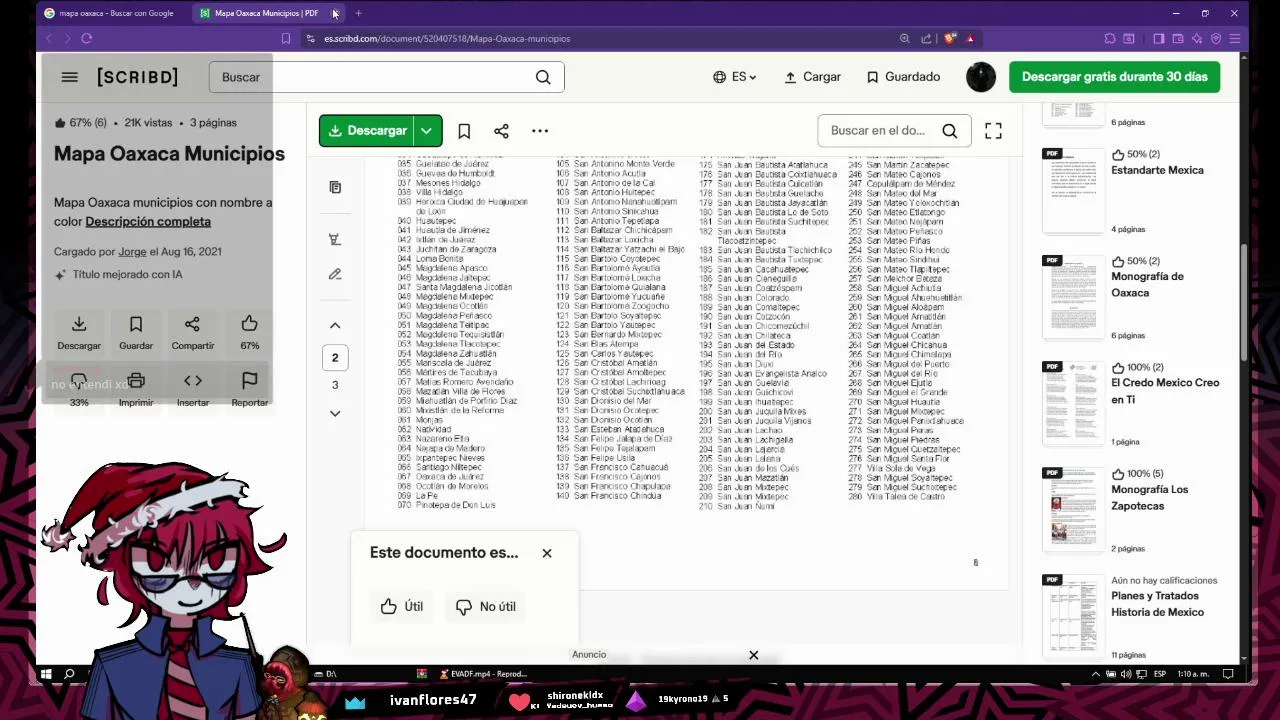Click the search icon in document search
The height and width of the screenshot is (720, 1280).
[950, 131]
